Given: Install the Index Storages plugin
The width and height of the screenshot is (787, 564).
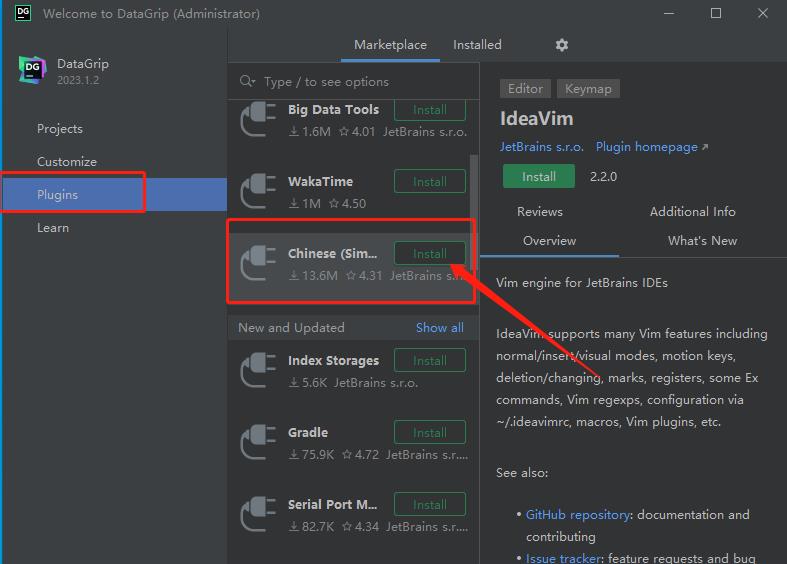Looking at the screenshot, I should pos(430,360).
